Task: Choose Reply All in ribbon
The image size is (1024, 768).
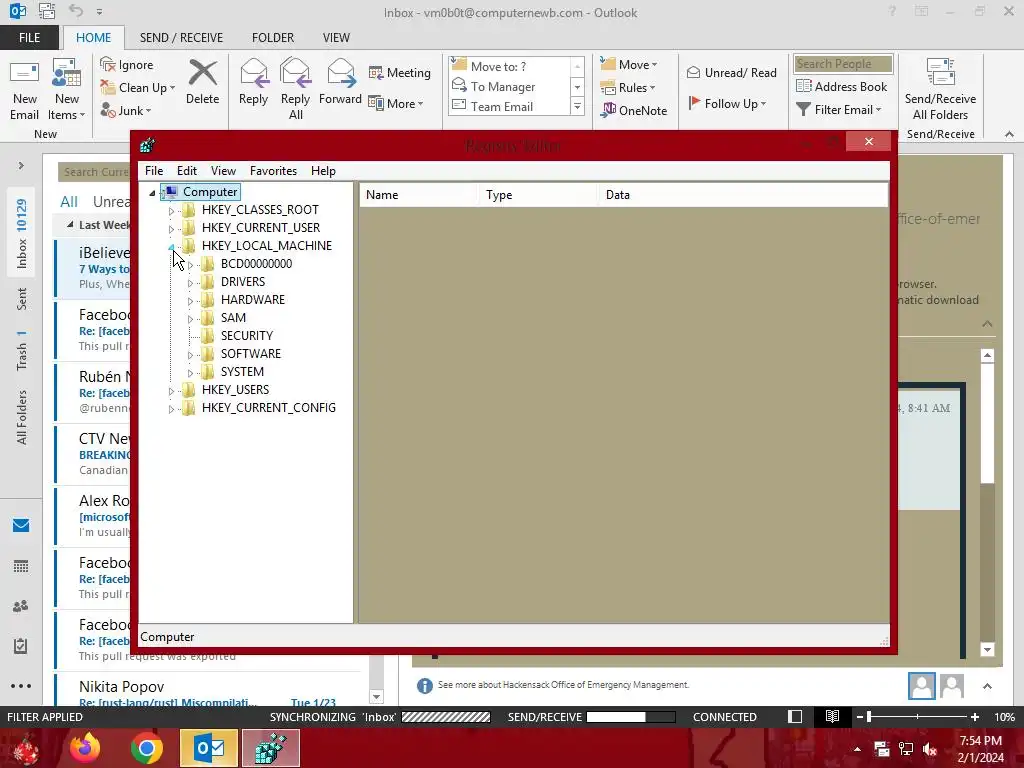Action: pyautogui.click(x=295, y=89)
